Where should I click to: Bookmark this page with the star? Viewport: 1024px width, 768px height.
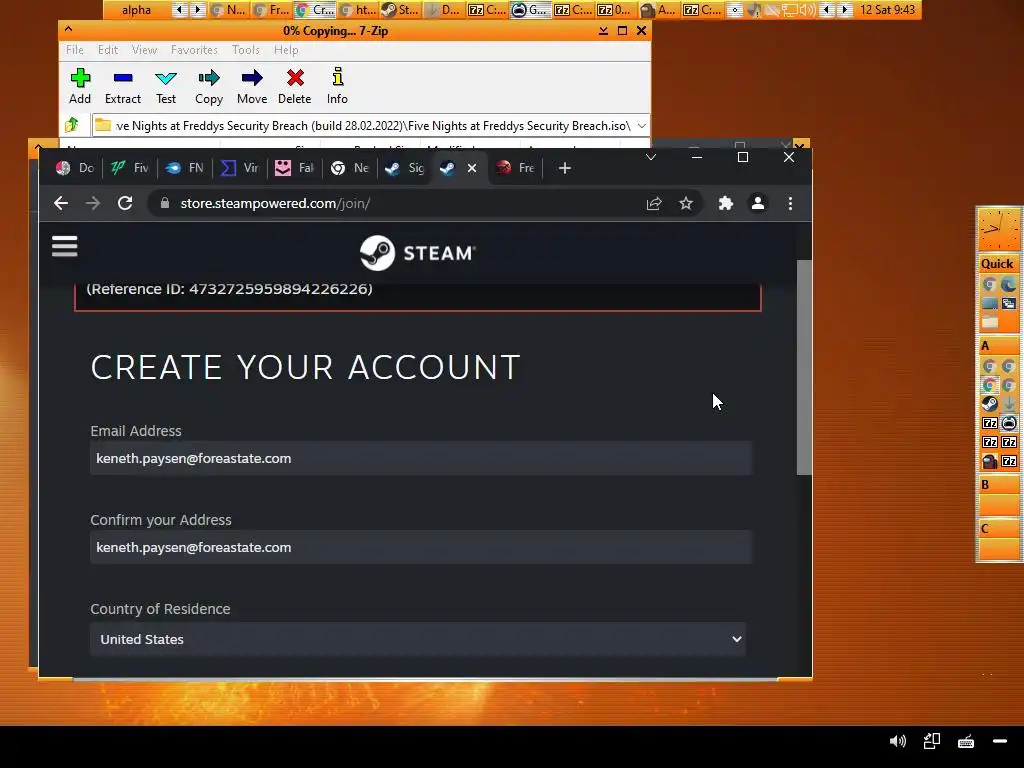tap(686, 204)
